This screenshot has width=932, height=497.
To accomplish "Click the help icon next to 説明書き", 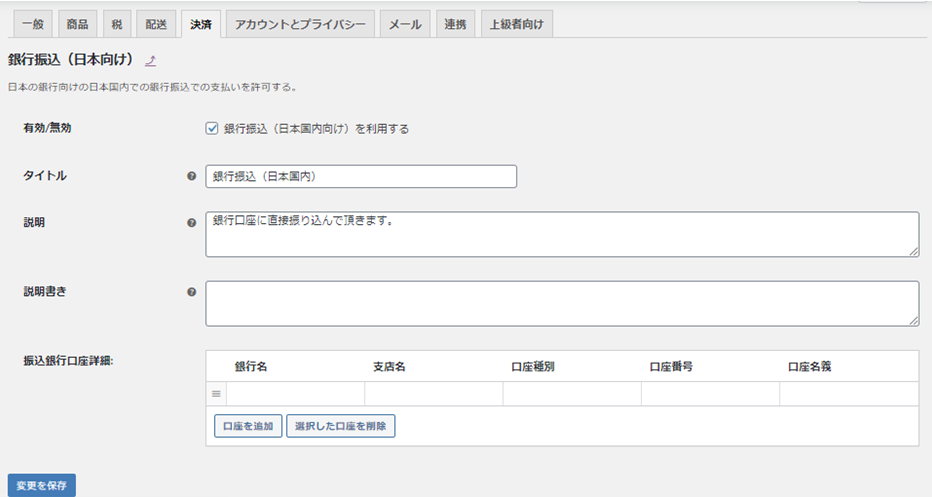I will pos(191,292).
